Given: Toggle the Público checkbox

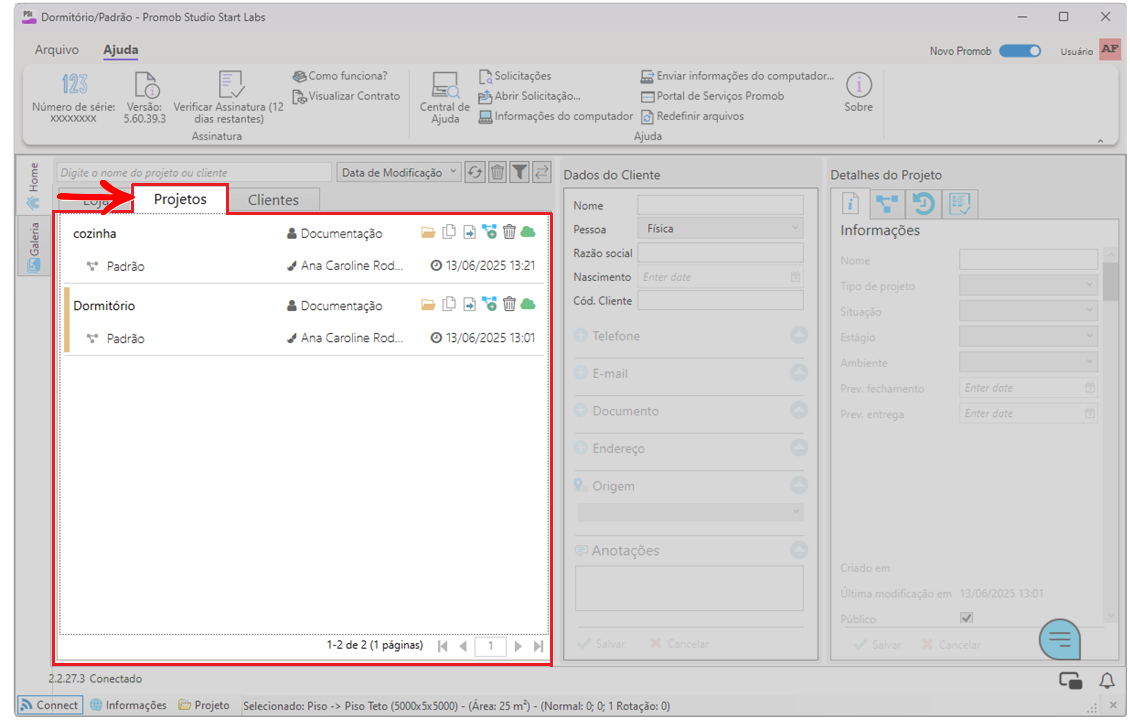Looking at the screenshot, I should tap(966, 618).
